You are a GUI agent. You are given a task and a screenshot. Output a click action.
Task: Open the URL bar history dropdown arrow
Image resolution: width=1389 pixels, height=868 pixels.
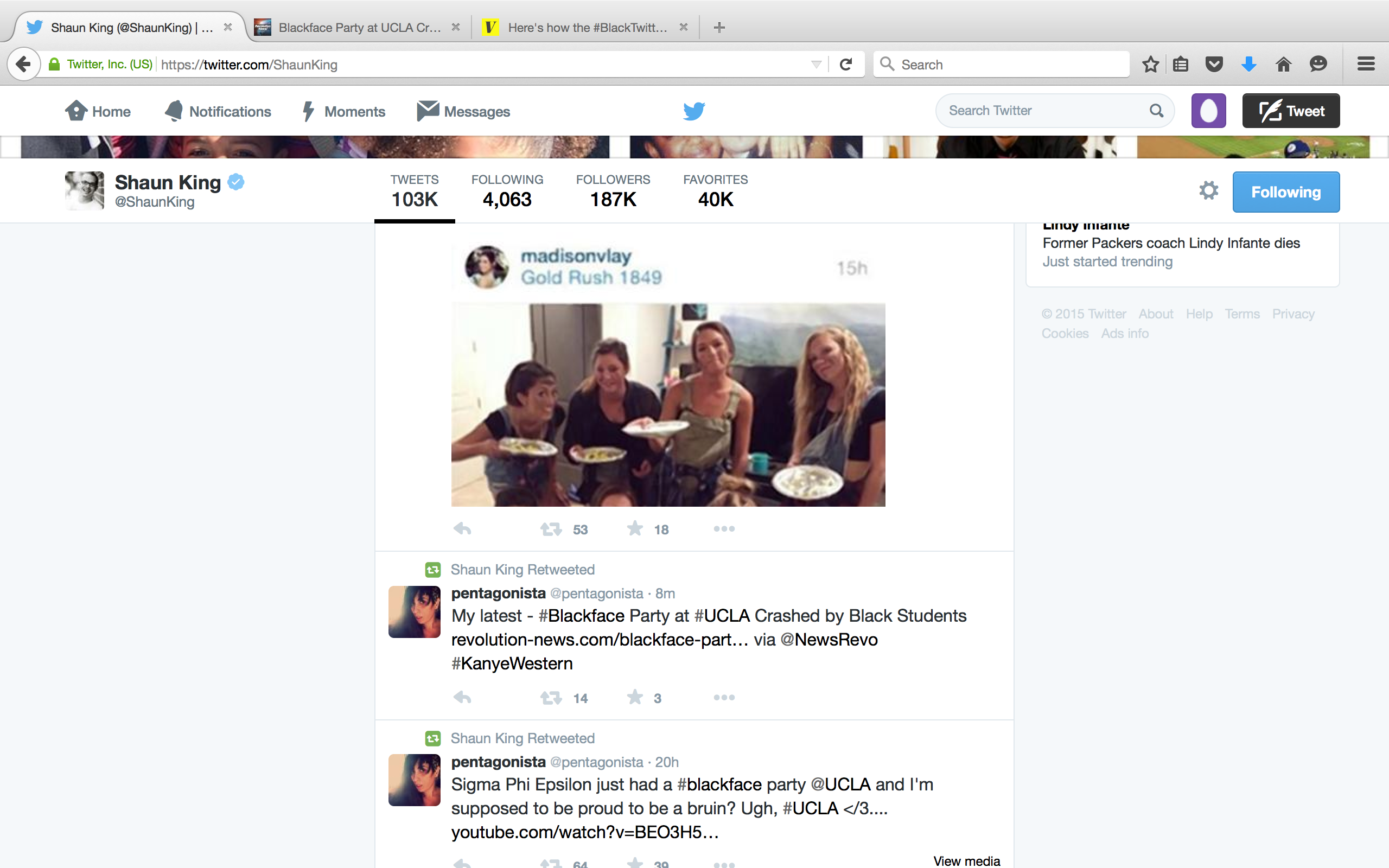click(x=816, y=65)
